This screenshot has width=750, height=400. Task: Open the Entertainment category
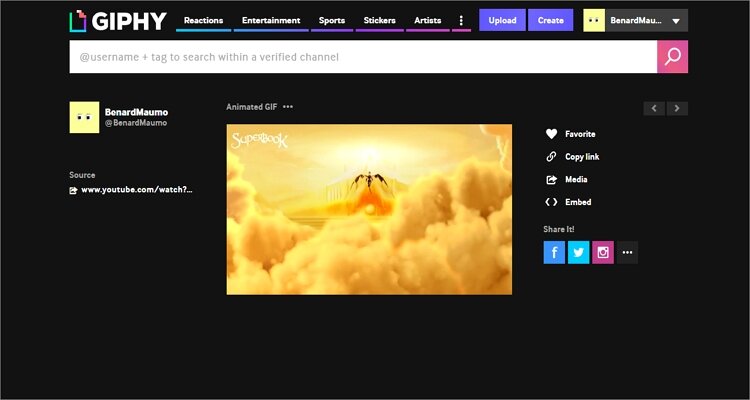(271, 21)
